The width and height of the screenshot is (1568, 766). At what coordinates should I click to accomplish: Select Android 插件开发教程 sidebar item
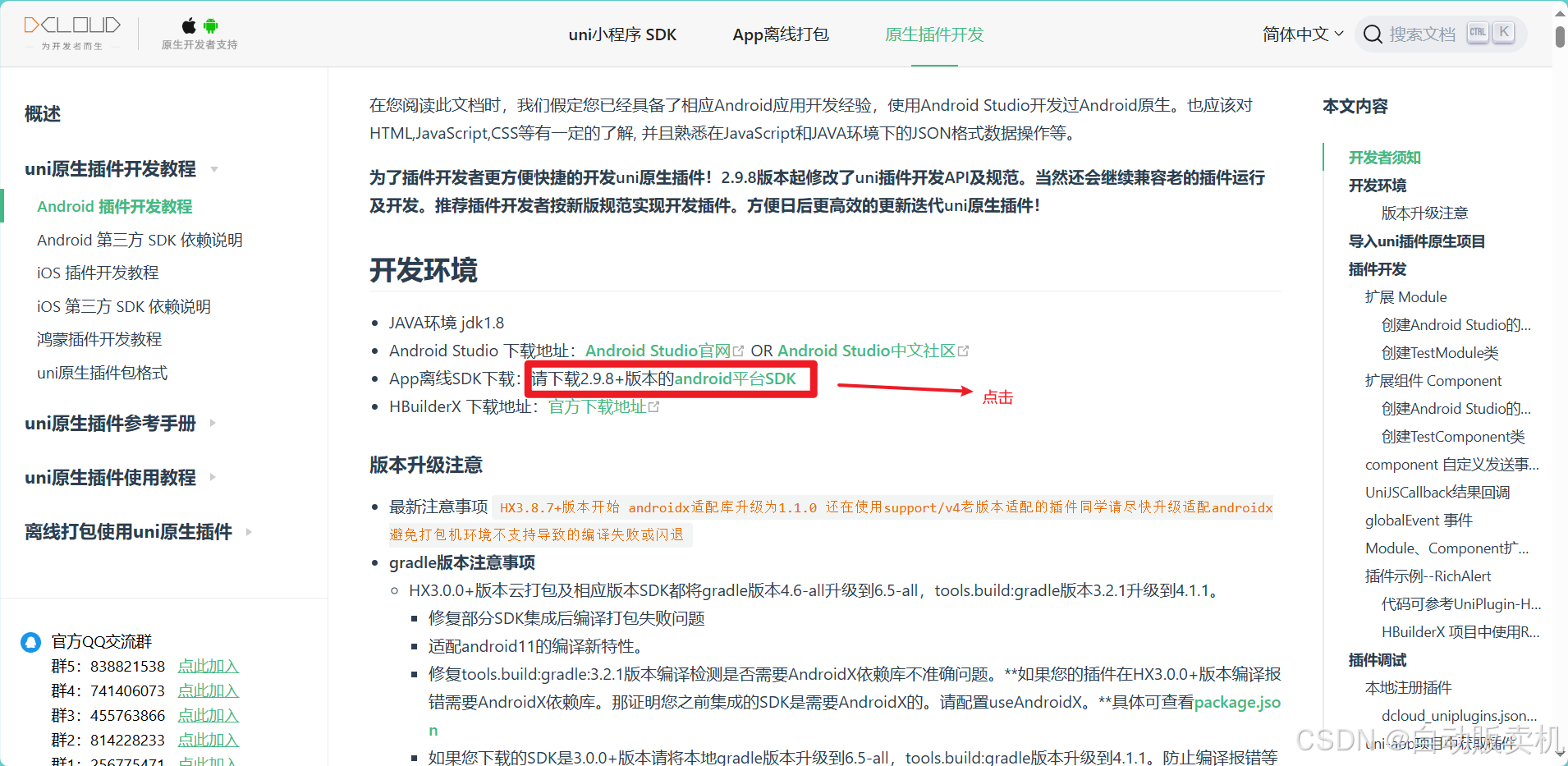click(x=115, y=207)
